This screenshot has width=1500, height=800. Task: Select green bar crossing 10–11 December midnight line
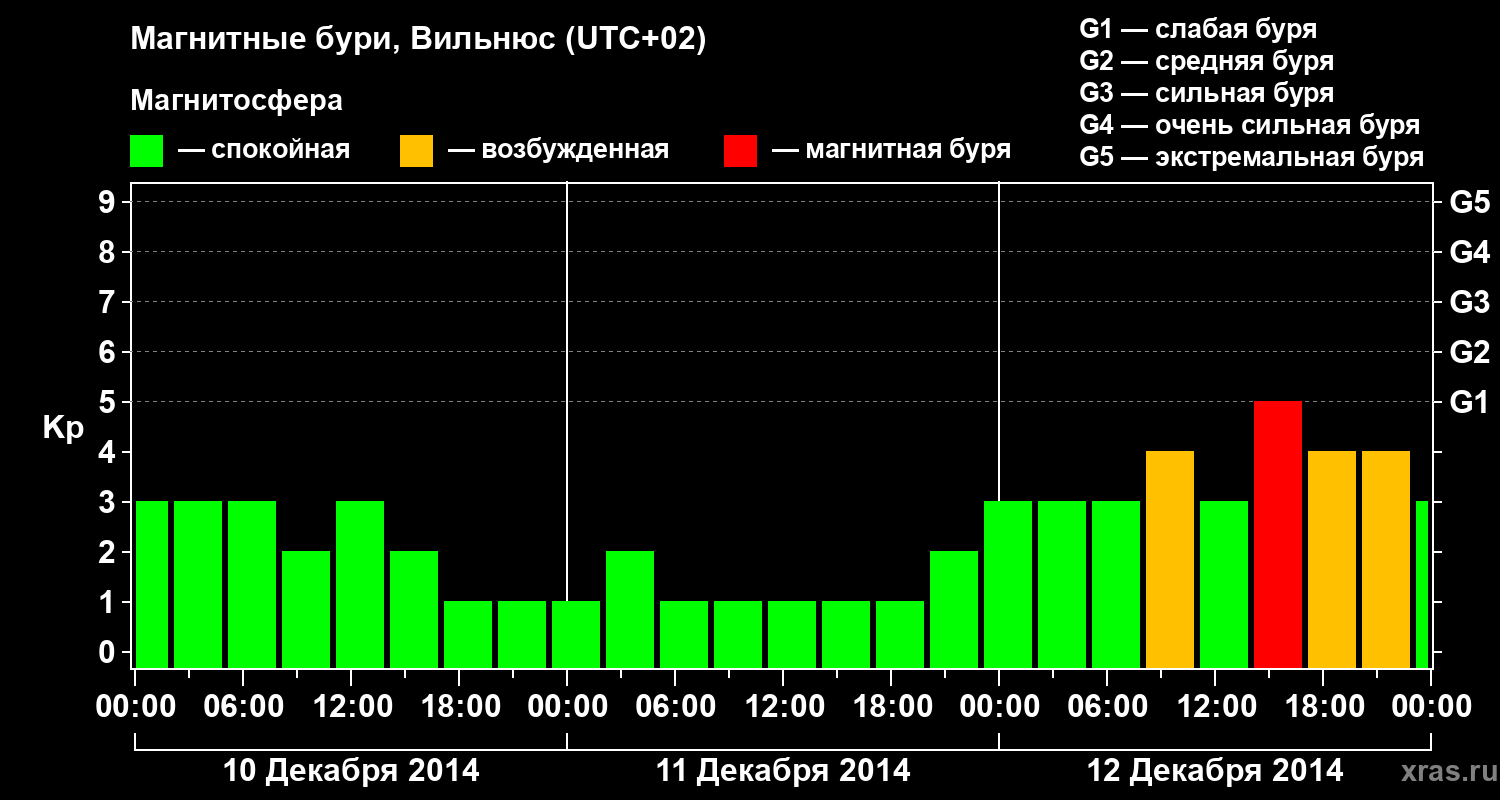(576, 634)
